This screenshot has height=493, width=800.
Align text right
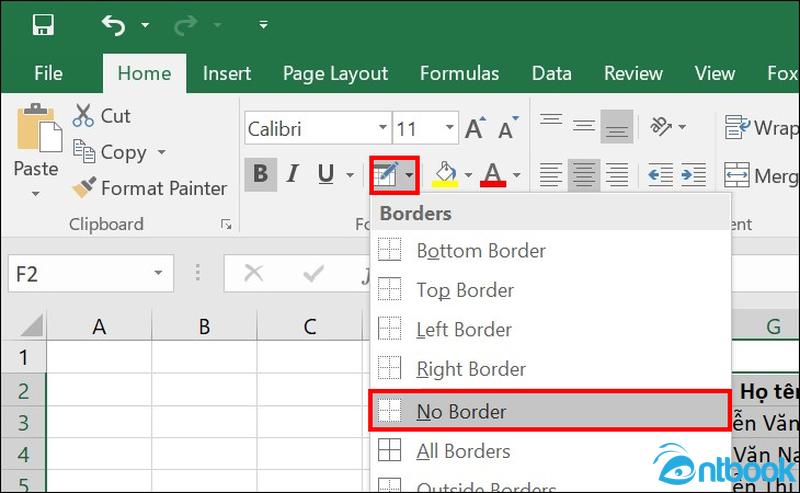coord(617,175)
